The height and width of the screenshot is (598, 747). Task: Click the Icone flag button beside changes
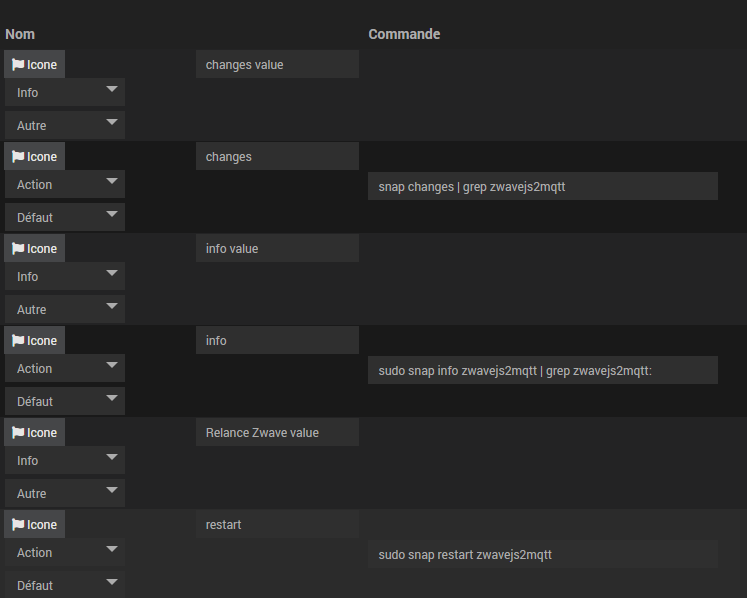(34, 156)
